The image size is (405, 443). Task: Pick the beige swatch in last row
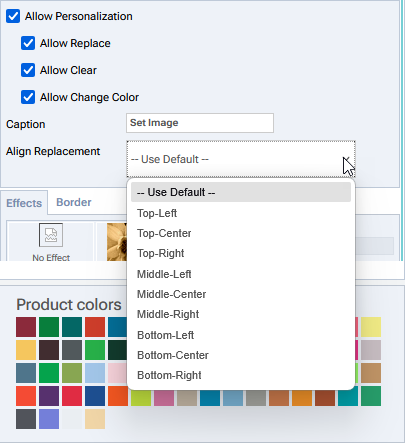95,419
